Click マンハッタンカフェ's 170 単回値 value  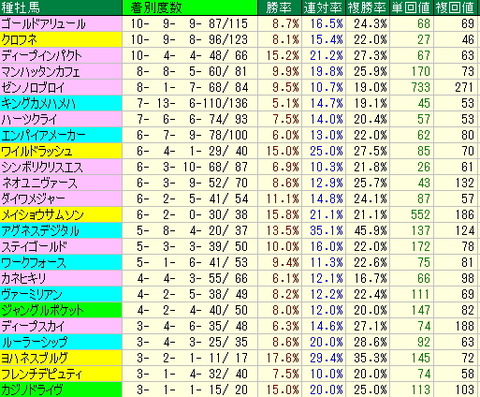pos(421,72)
